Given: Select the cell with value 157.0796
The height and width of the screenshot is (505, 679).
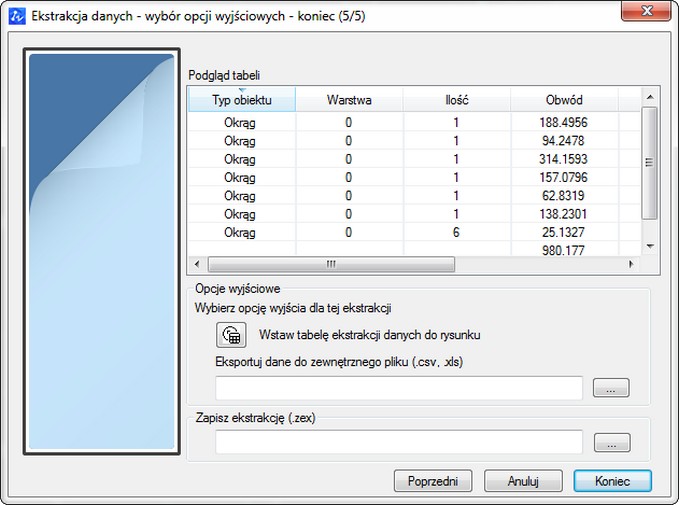Looking at the screenshot, I should point(563,178).
